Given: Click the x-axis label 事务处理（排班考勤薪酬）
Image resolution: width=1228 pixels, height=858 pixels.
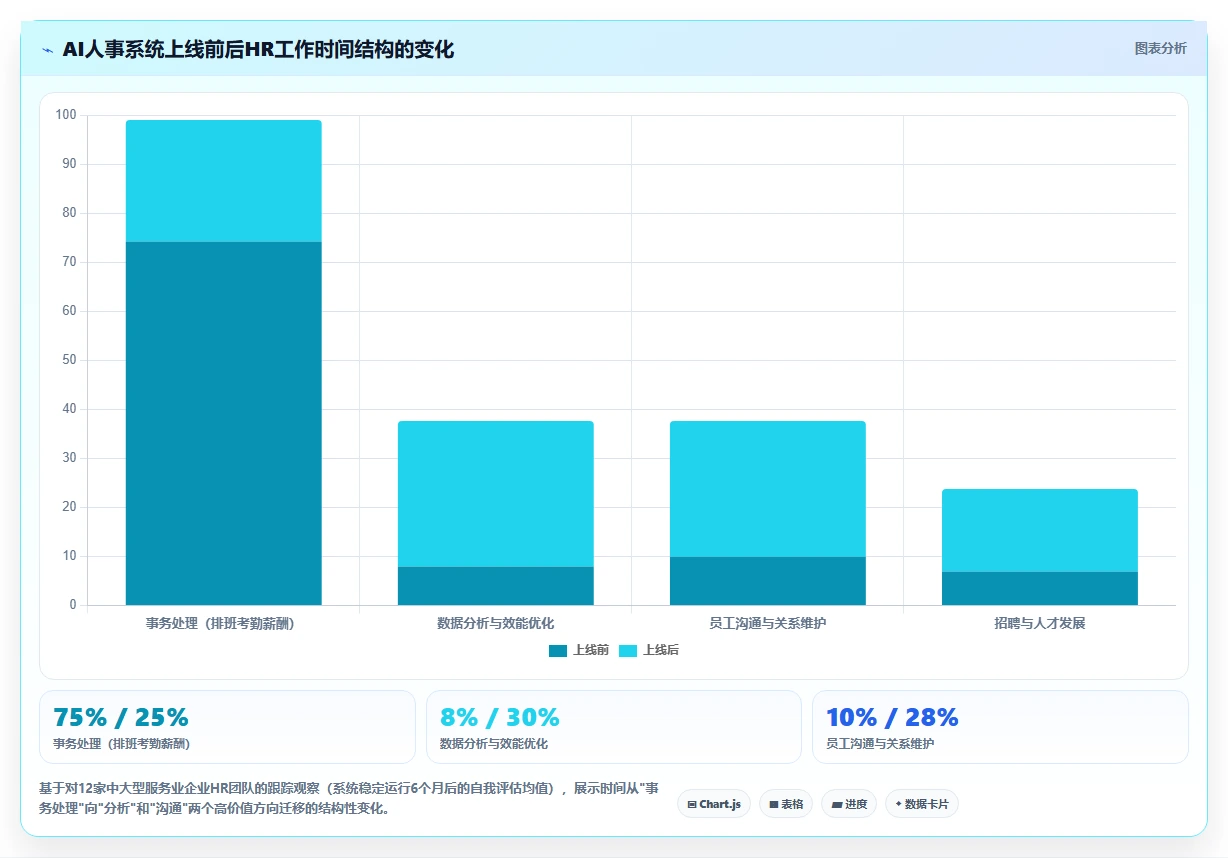Looking at the screenshot, I should 219,623.
